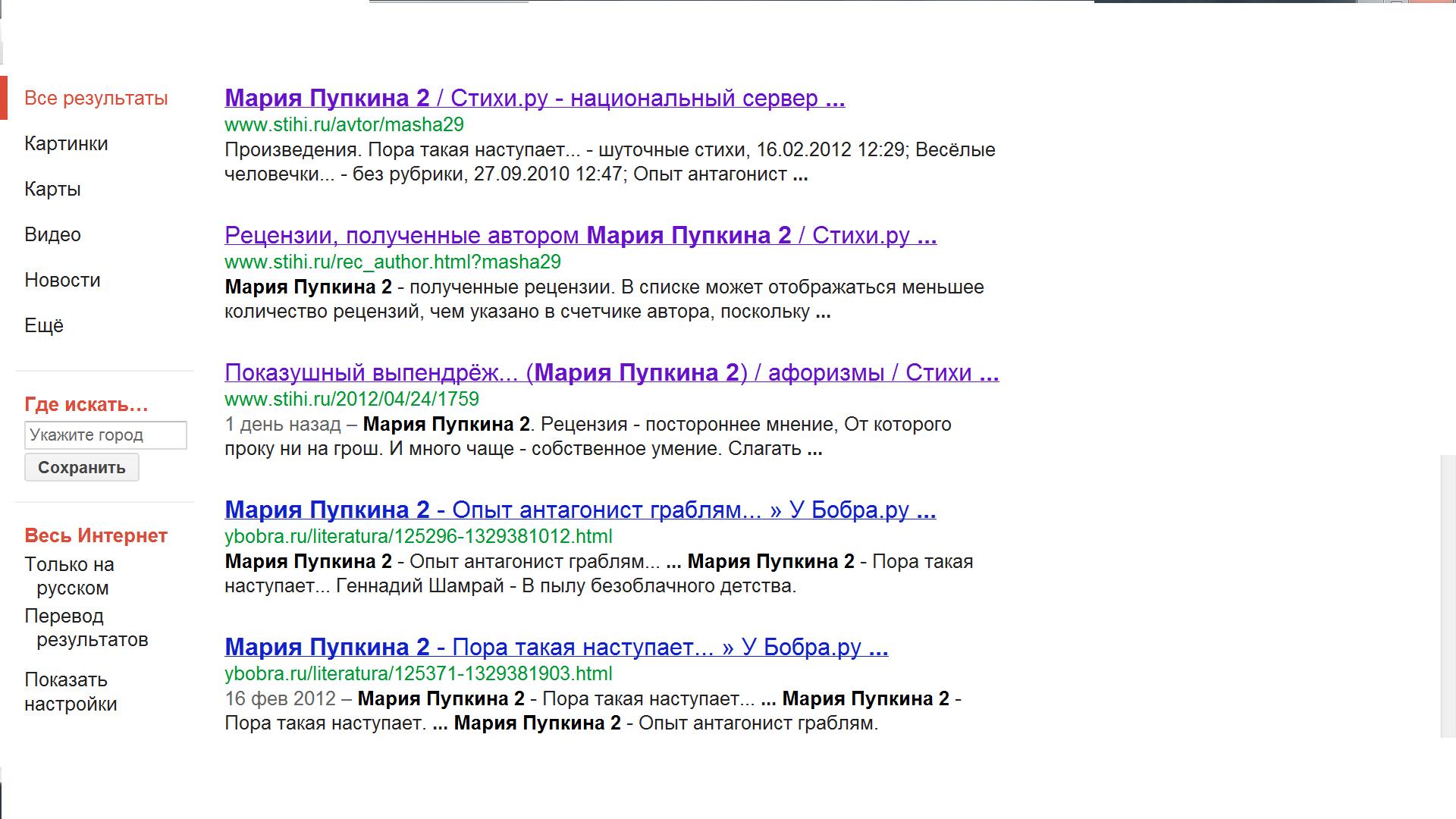Select 'Весь Интернет' search scope
The width and height of the screenshot is (1456, 819).
click(x=96, y=535)
